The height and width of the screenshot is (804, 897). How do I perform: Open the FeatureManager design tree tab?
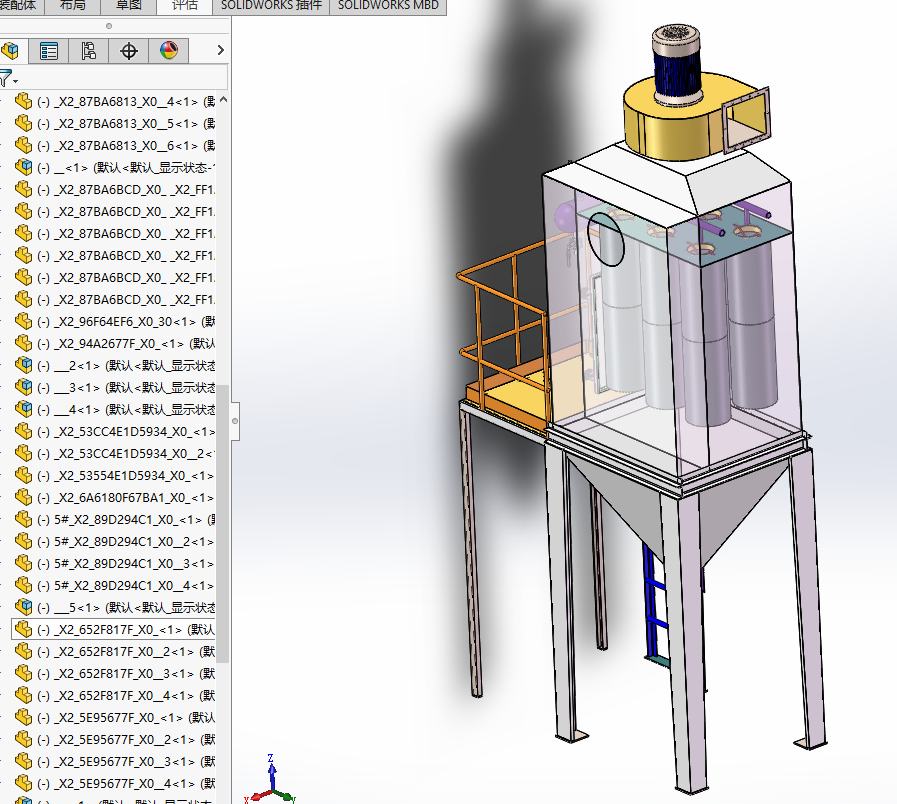(x=11, y=51)
